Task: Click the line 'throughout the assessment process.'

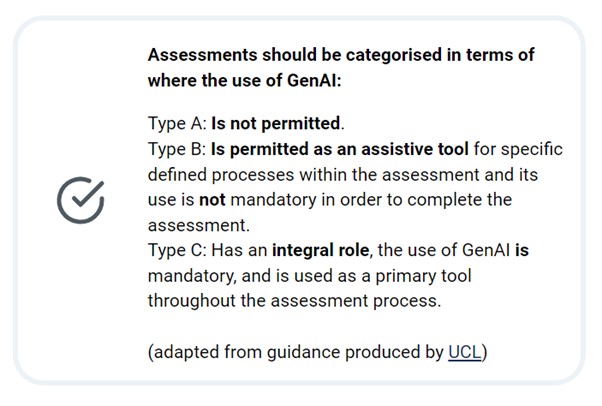Action: (294, 300)
